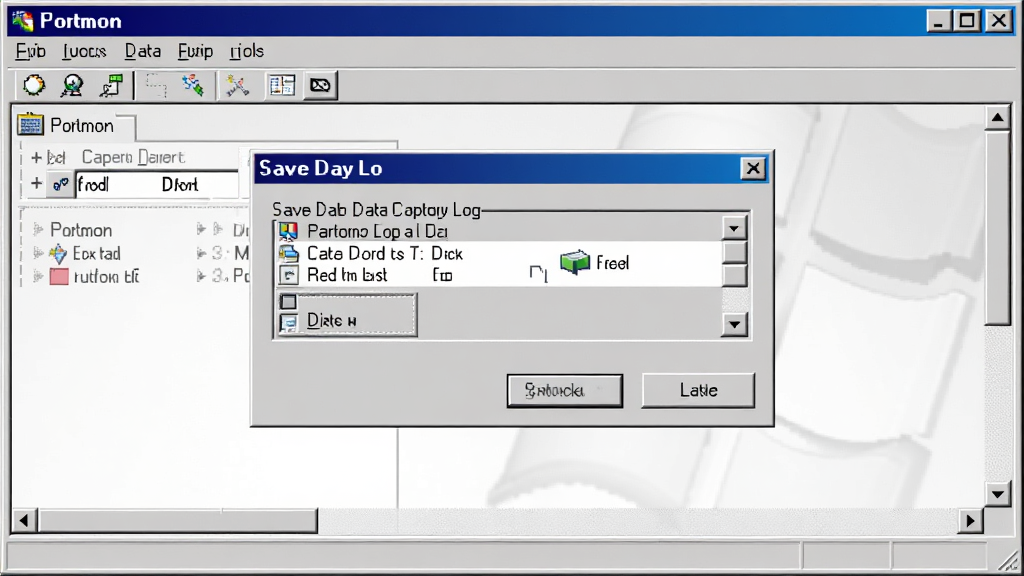Close the Save Day Lo dialog
Image resolution: width=1024 pixels, height=576 pixels.
pyautogui.click(x=753, y=168)
